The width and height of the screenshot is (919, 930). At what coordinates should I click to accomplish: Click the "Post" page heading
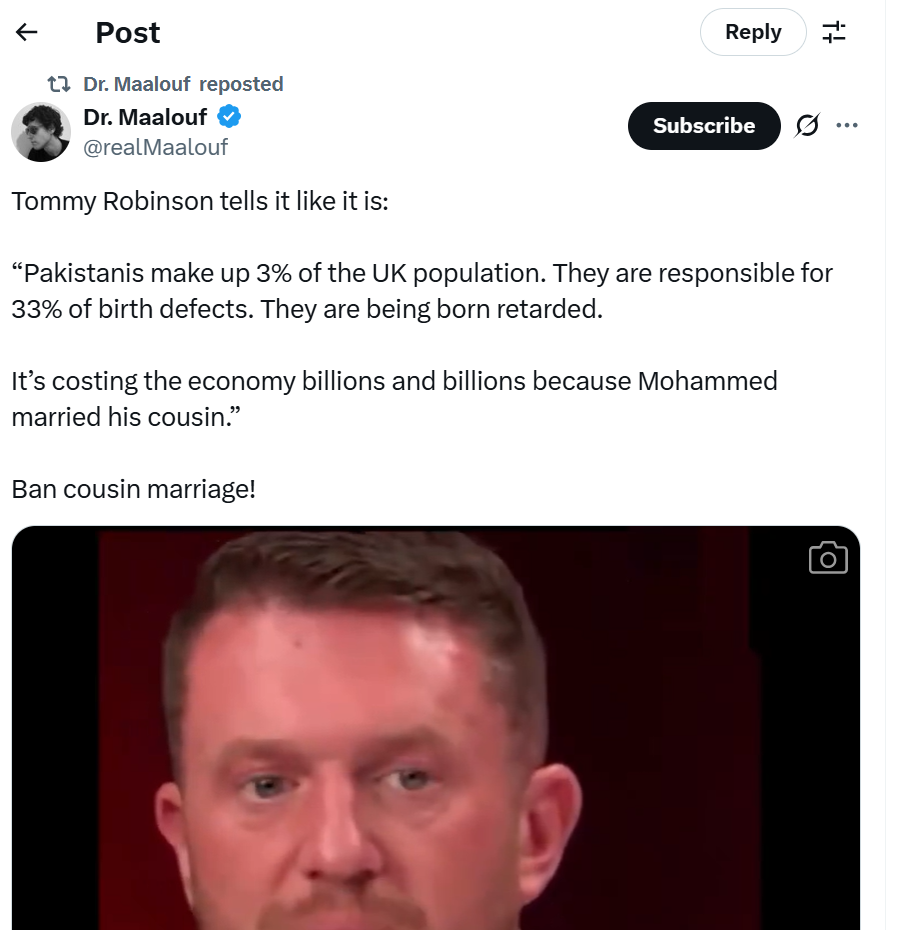128,32
